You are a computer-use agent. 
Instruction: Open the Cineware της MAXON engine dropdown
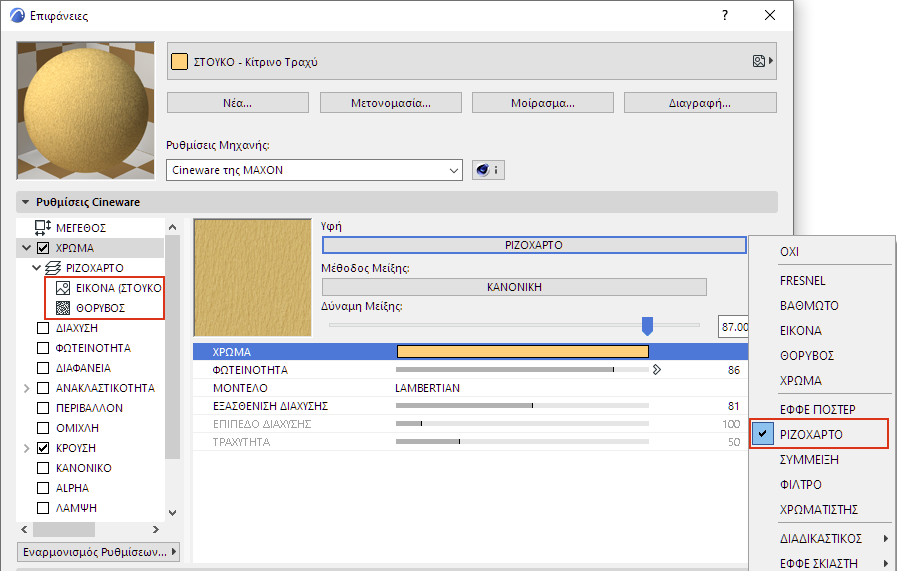pos(314,170)
